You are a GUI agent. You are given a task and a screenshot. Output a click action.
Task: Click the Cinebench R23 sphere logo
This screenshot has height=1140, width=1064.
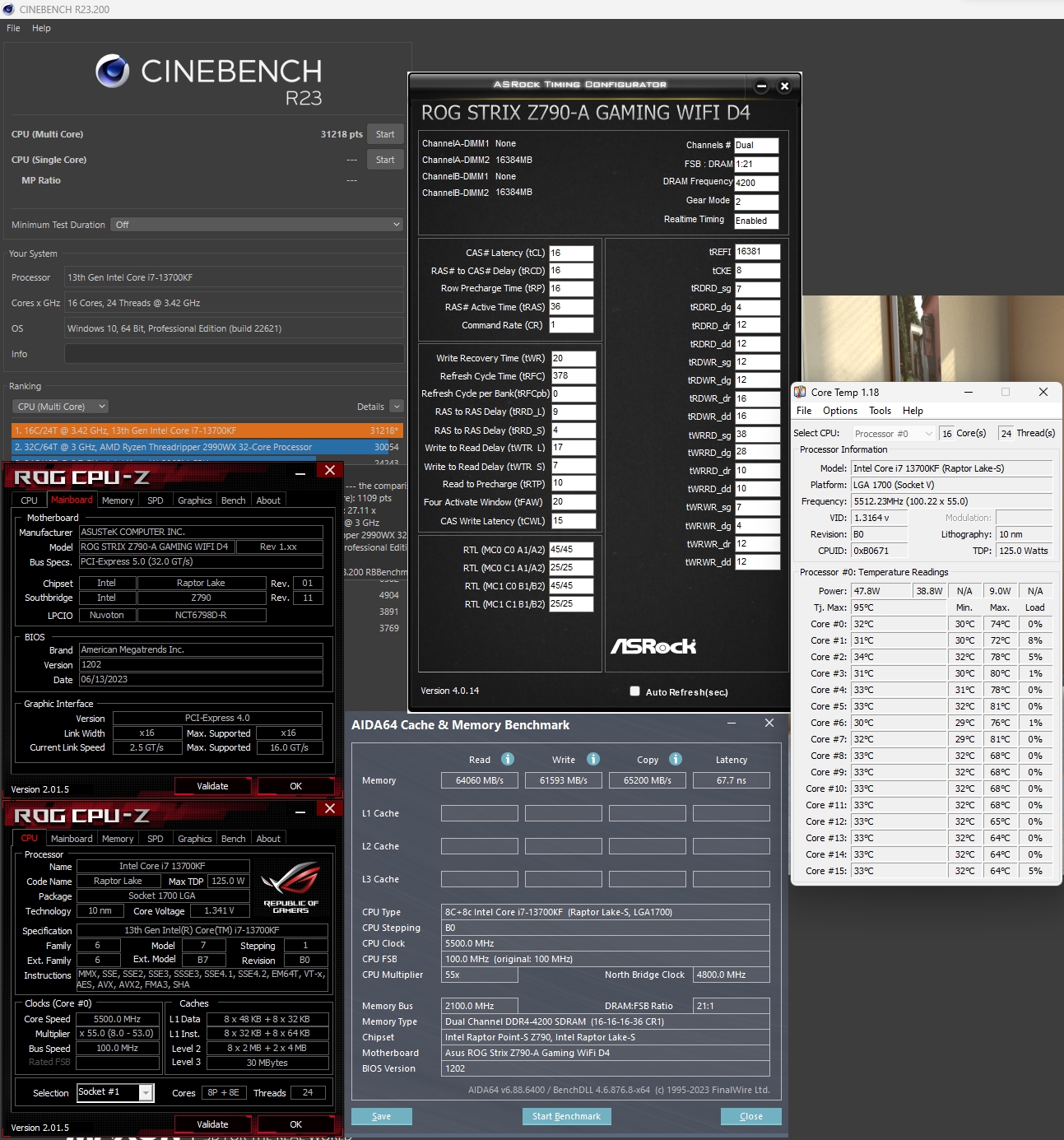(x=113, y=72)
